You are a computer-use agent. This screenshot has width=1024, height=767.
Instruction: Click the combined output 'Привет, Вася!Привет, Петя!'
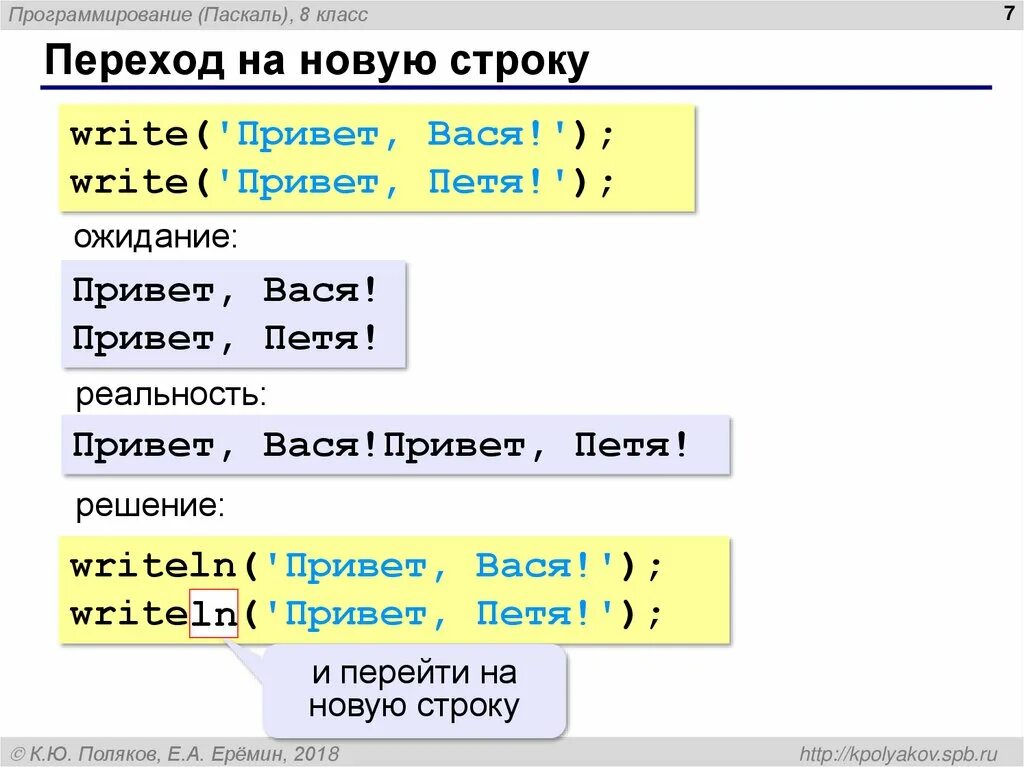pyautogui.click(x=380, y=445)
